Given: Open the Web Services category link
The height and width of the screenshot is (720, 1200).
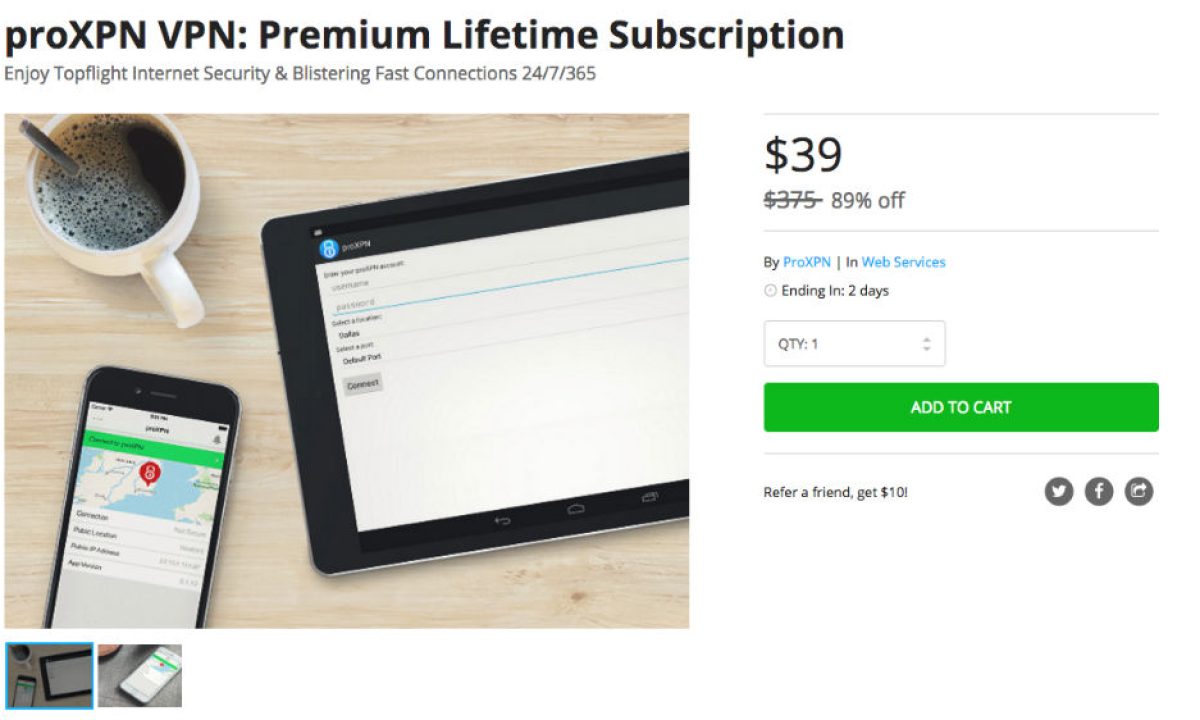Looking at the screenshot, I should [903, 262].
